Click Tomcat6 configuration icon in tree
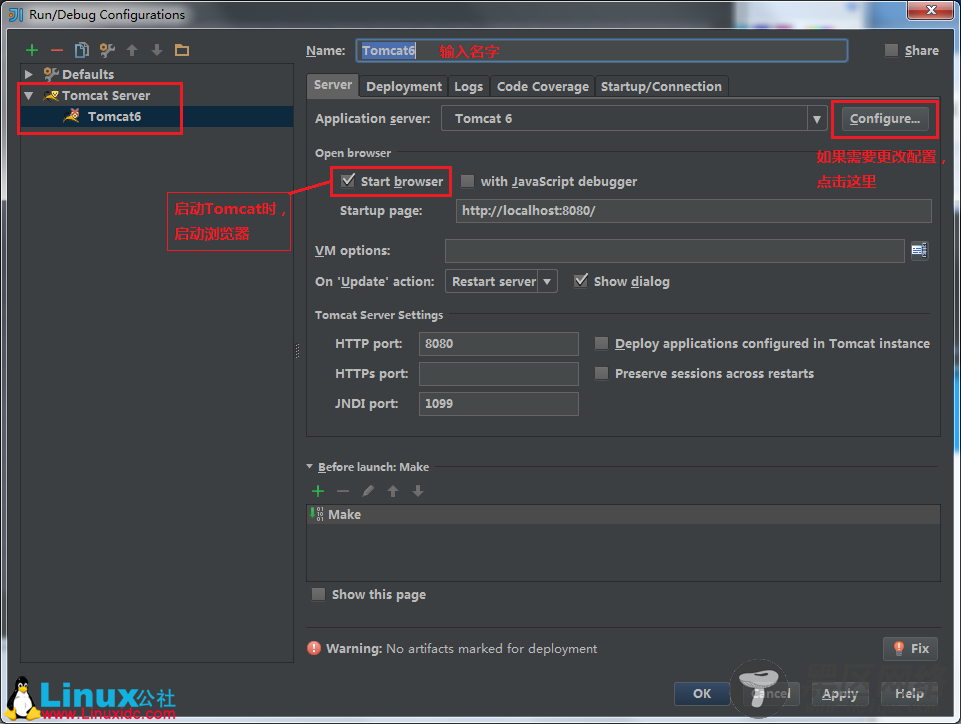Image resolution: width=961 pixels, height=724 pixels. 72,116
